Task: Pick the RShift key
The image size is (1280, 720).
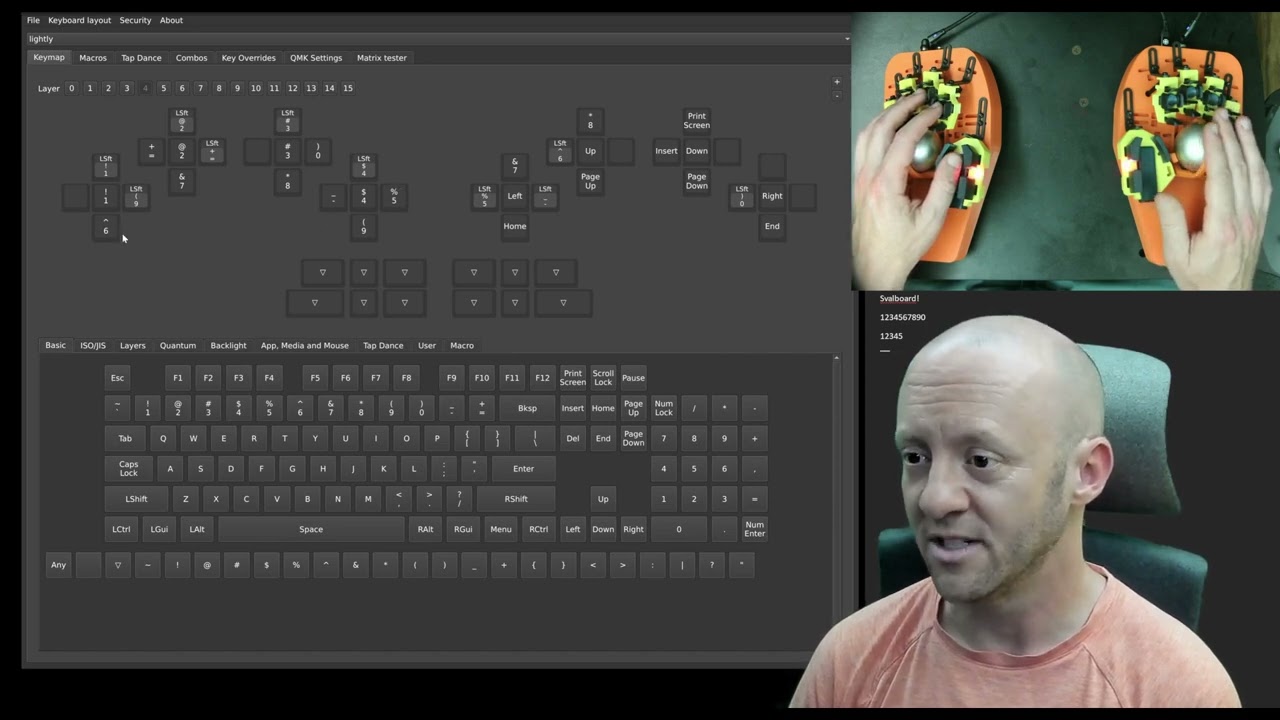Action: click(516, 499)
